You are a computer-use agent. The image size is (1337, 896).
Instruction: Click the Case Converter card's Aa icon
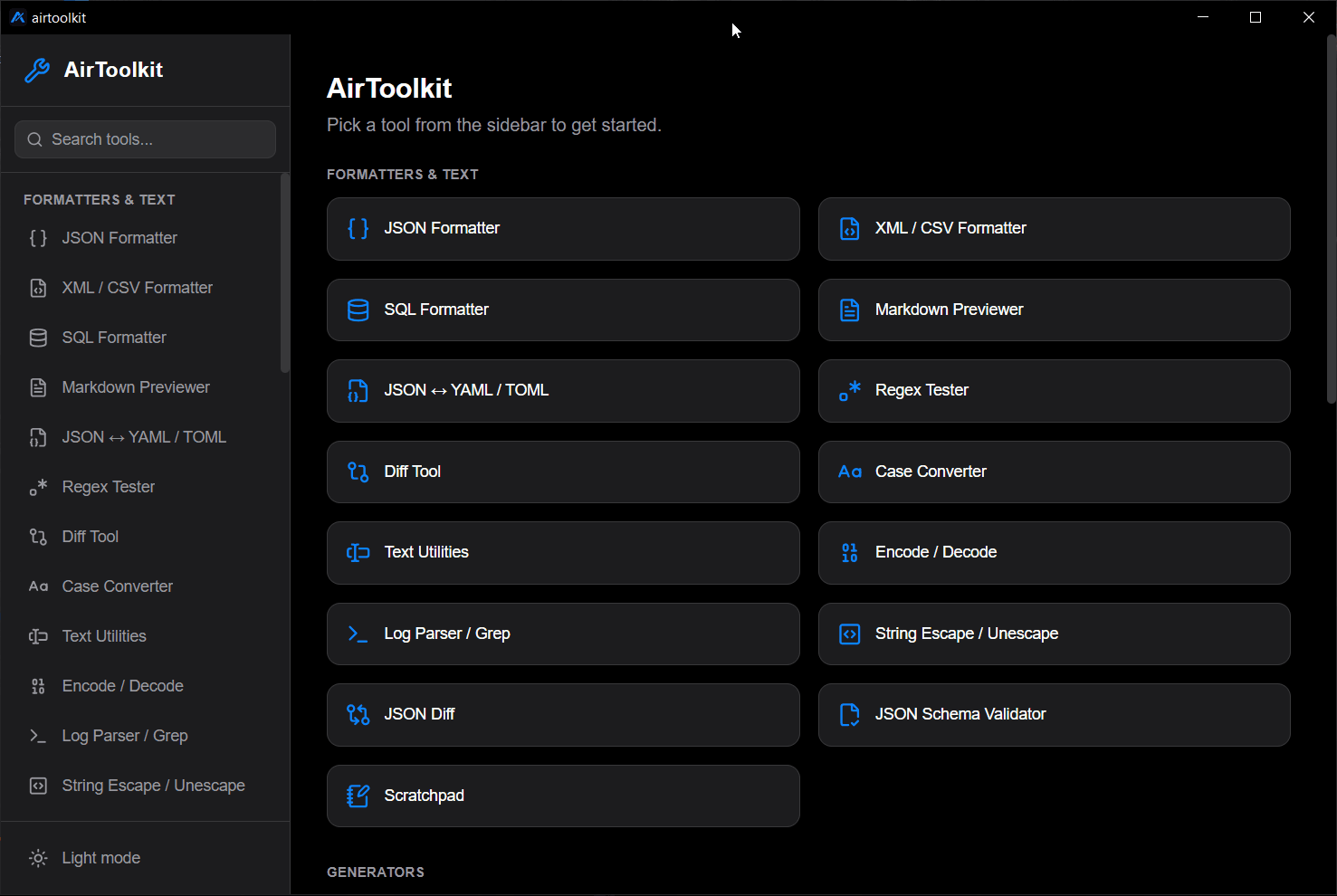click(849, 472)
